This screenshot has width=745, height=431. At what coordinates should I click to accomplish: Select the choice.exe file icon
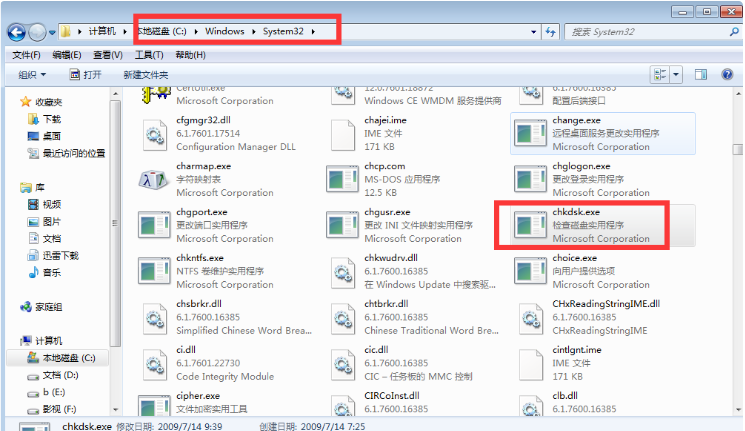pyautogui.click(x=530, y=271)
